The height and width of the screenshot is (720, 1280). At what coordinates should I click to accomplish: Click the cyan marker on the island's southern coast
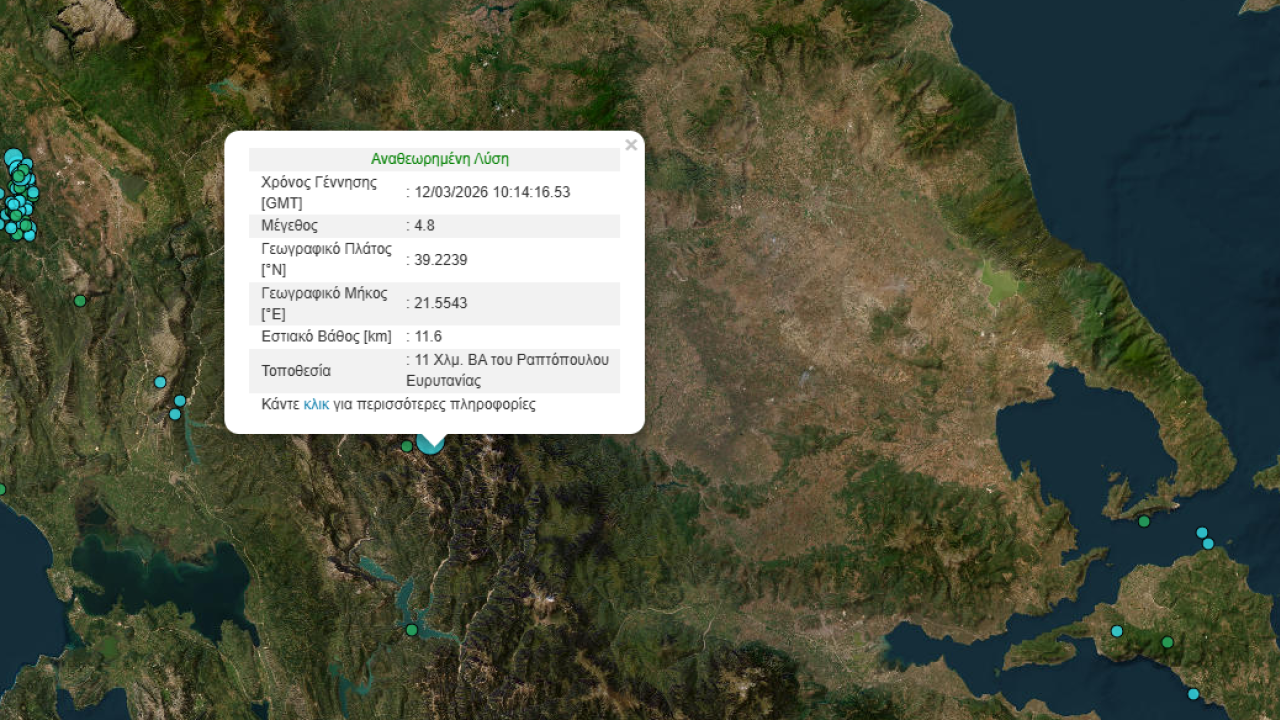tap(1193, 694)
